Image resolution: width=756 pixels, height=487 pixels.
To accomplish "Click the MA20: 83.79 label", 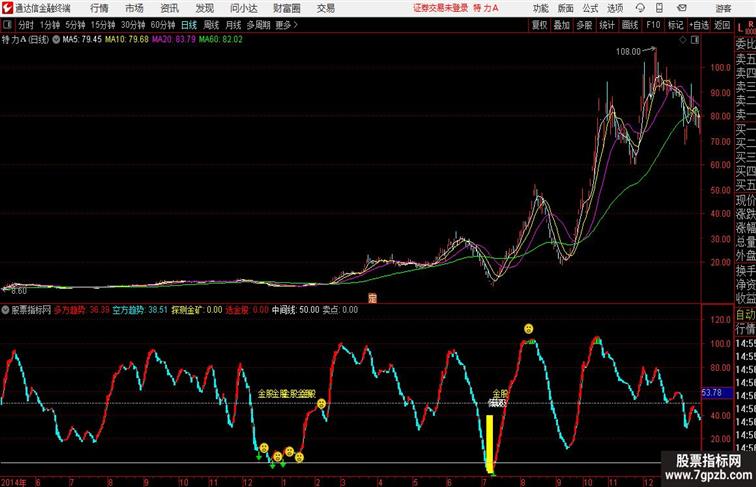I will pos(174,40).
